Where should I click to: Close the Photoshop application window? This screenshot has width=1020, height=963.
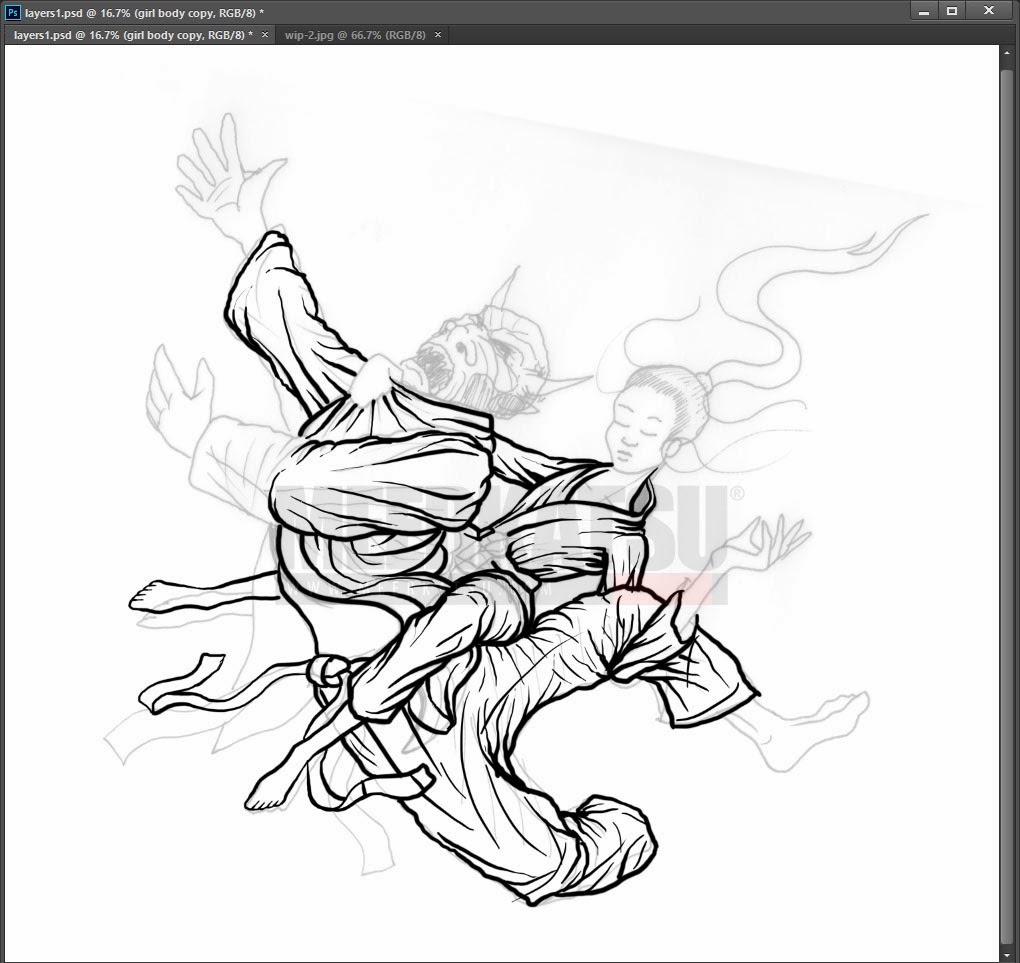click(988, 11)
